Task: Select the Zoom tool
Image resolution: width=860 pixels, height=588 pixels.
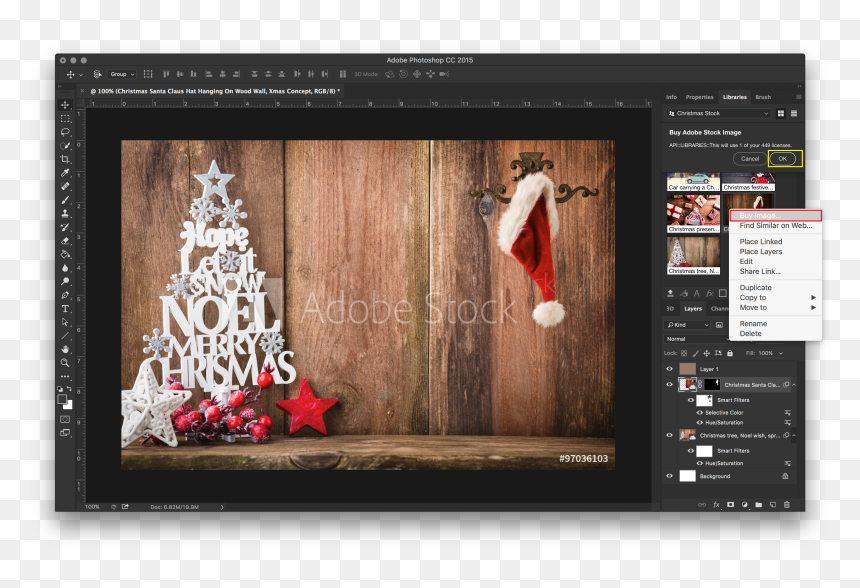Action: pos(65,363)
